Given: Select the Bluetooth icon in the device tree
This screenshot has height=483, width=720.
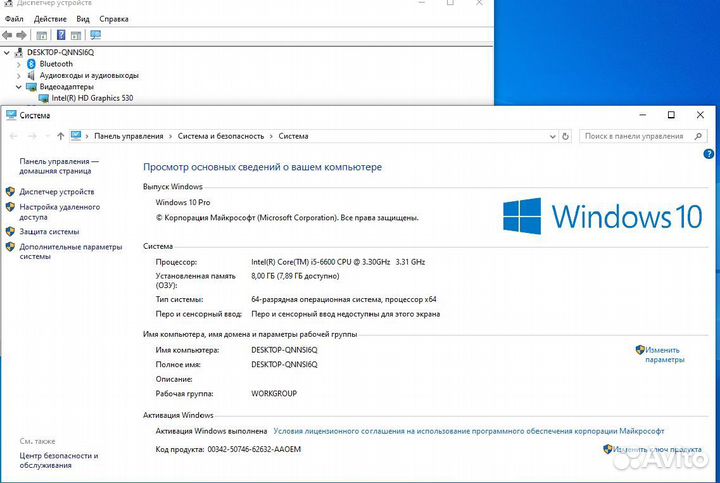Looking at the screenshot, I should pyautogui.click(x=31, y=64).
